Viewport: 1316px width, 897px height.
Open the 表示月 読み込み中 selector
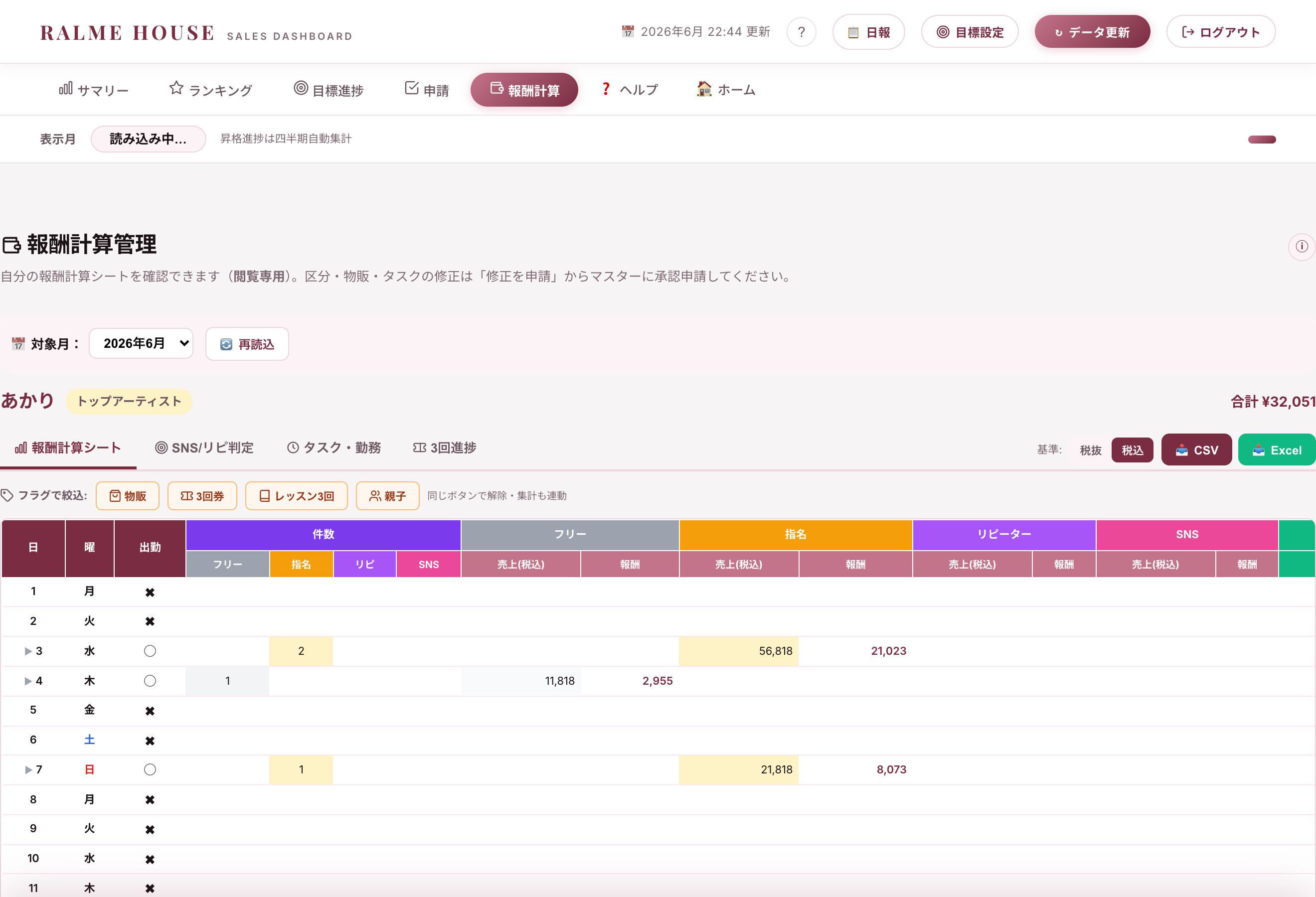pyautogui.click(x=148, y=139)
